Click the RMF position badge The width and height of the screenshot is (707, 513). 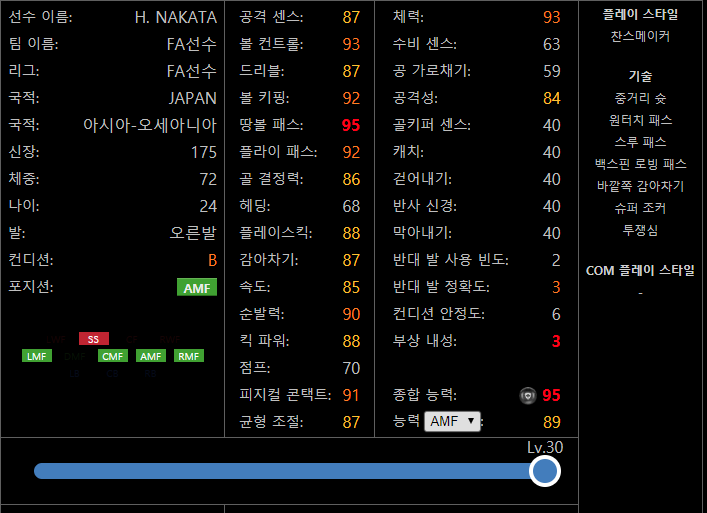(188, 356)
